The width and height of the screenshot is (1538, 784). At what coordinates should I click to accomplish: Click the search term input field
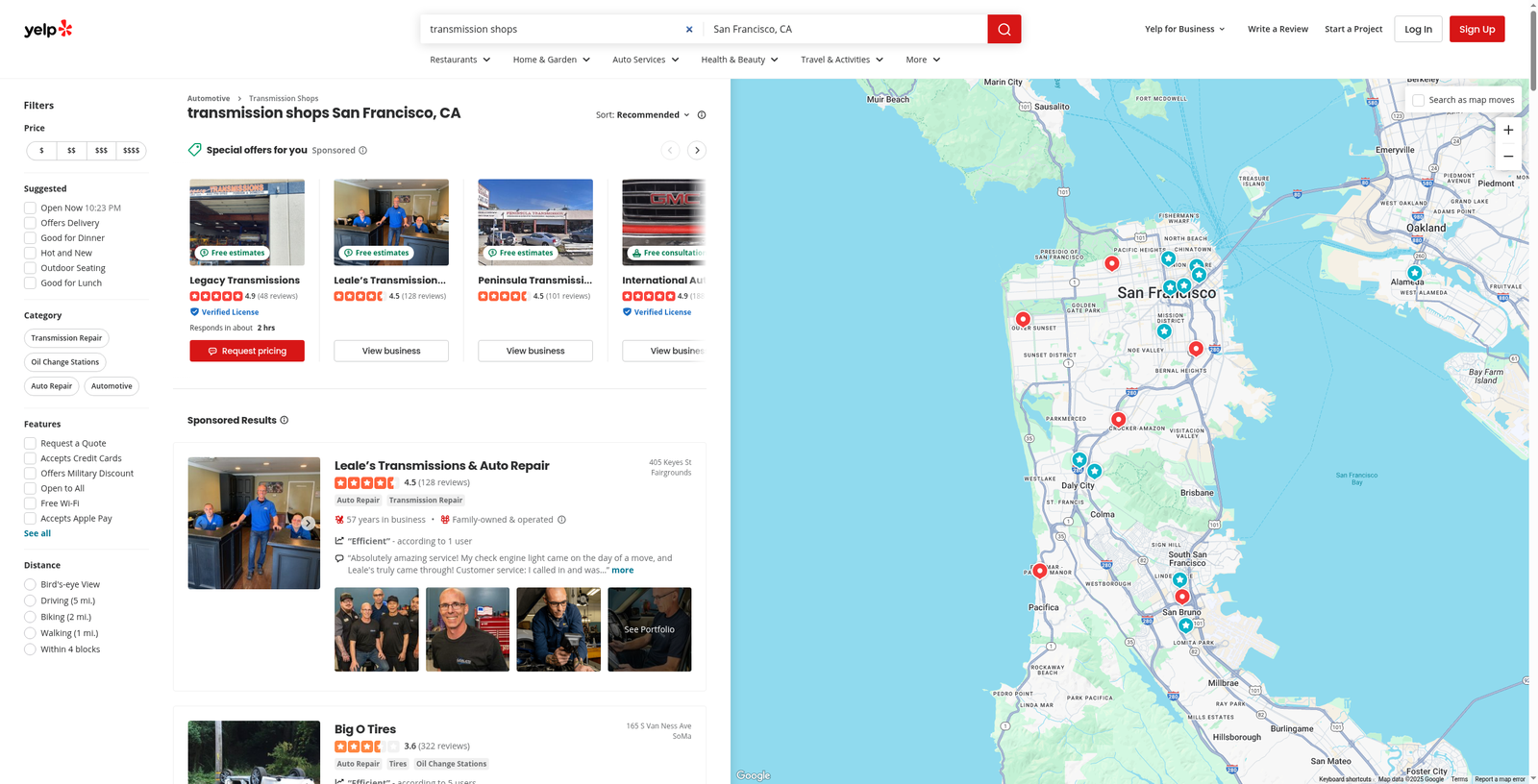(x=553, y=29)
